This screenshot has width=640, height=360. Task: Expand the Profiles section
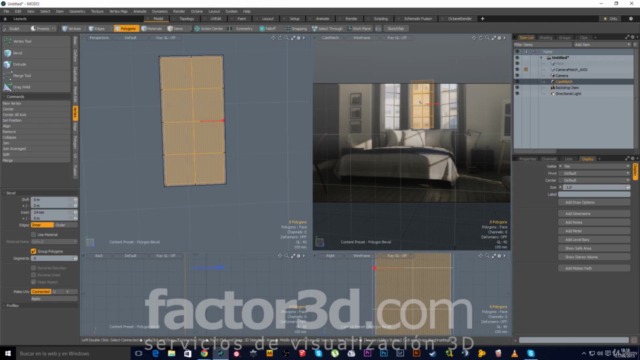pyautogui.click(x=4, y=306)
